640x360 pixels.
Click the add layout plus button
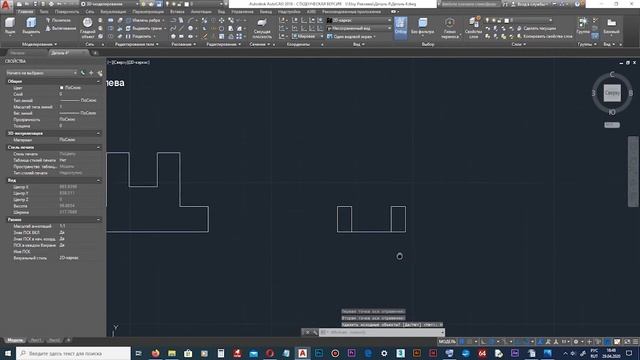69,340
